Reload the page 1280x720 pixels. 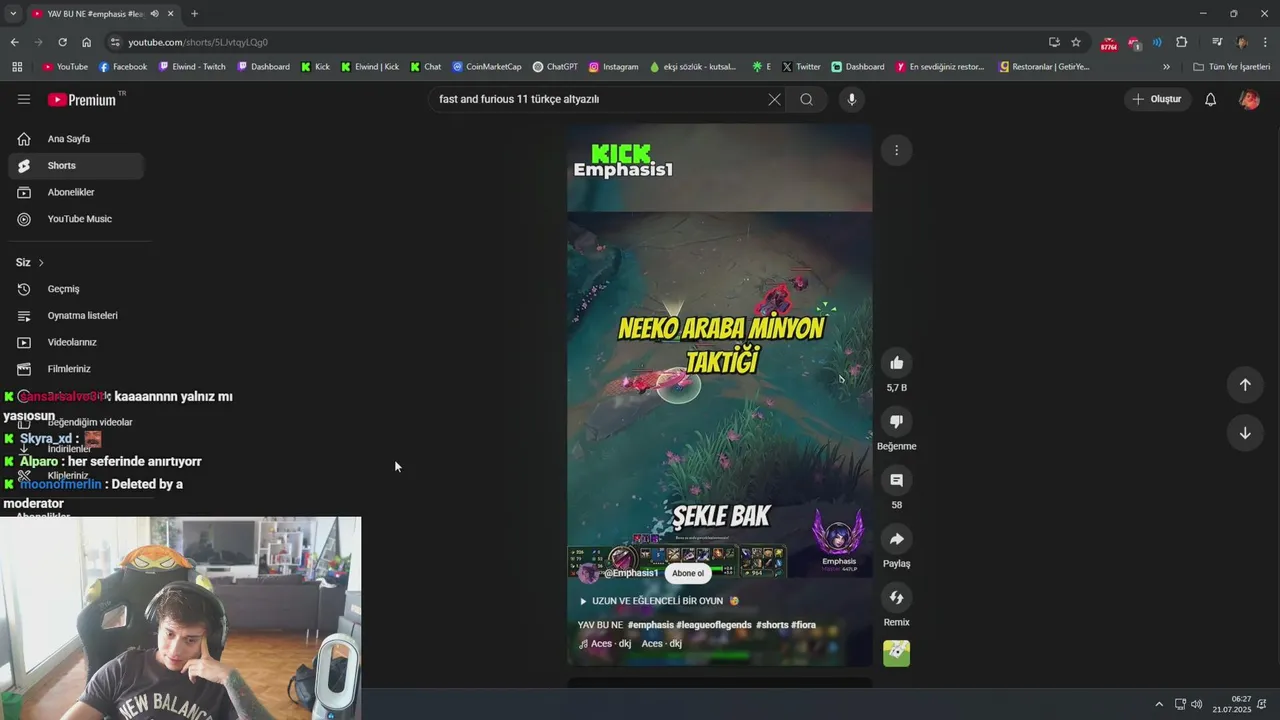click(62, 42)
